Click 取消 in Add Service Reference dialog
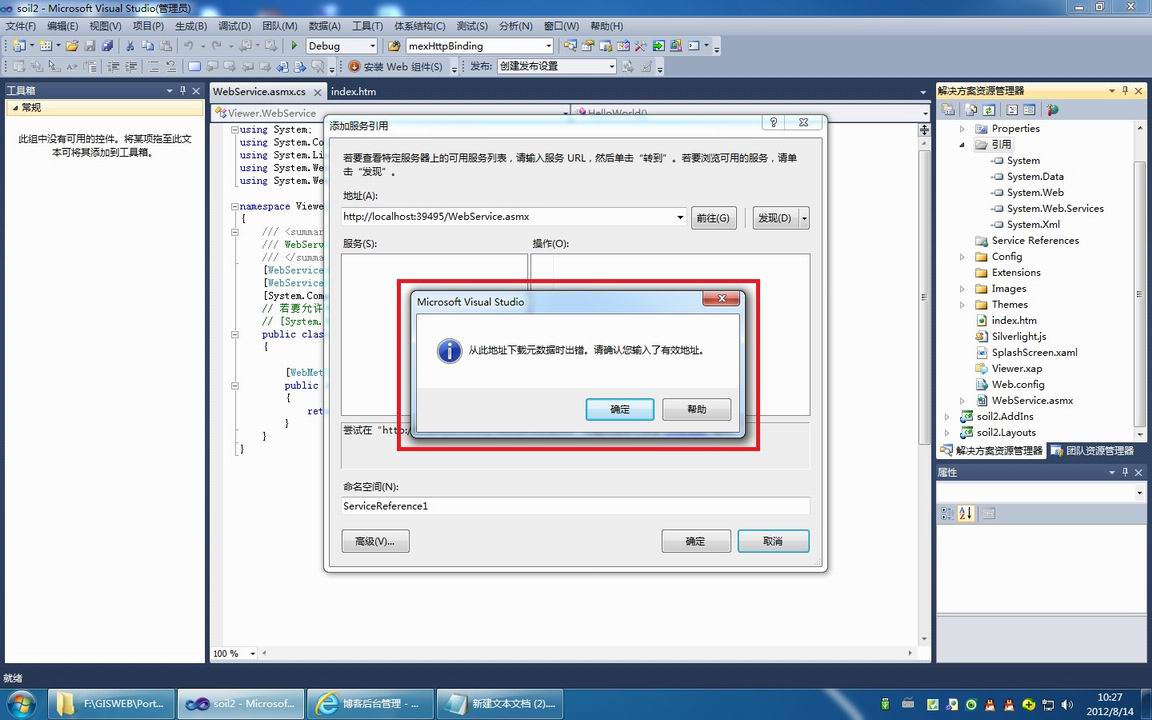The image size is (1152, 720). pos(773,541)
